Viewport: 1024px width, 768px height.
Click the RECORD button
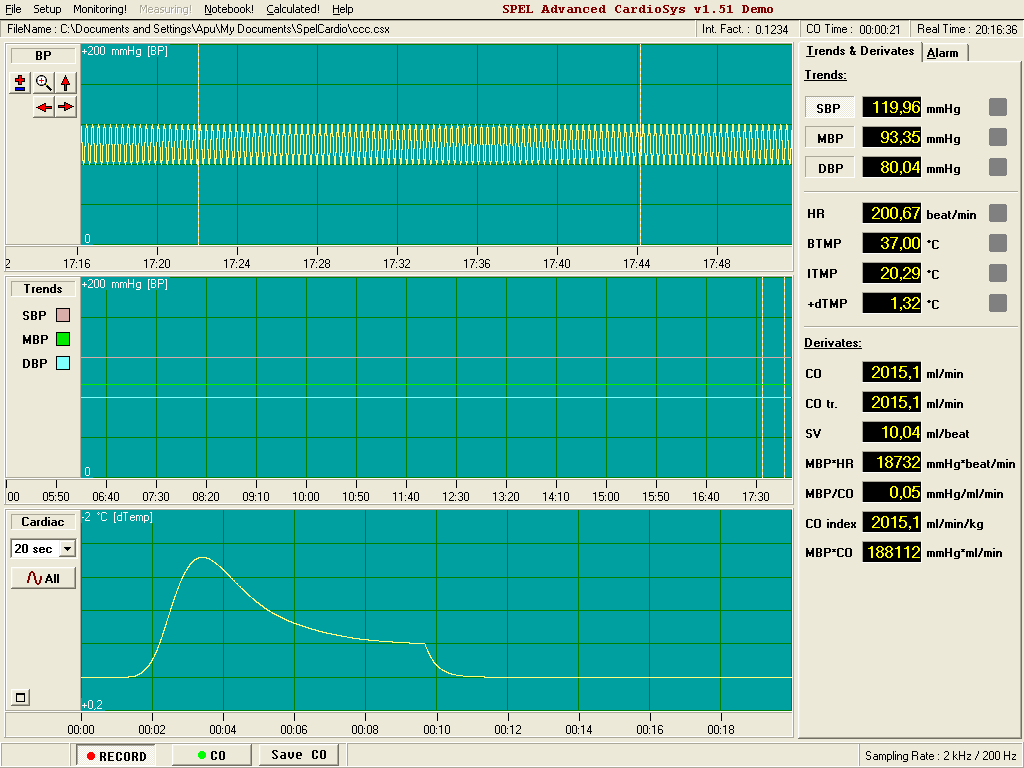[116, 756]
